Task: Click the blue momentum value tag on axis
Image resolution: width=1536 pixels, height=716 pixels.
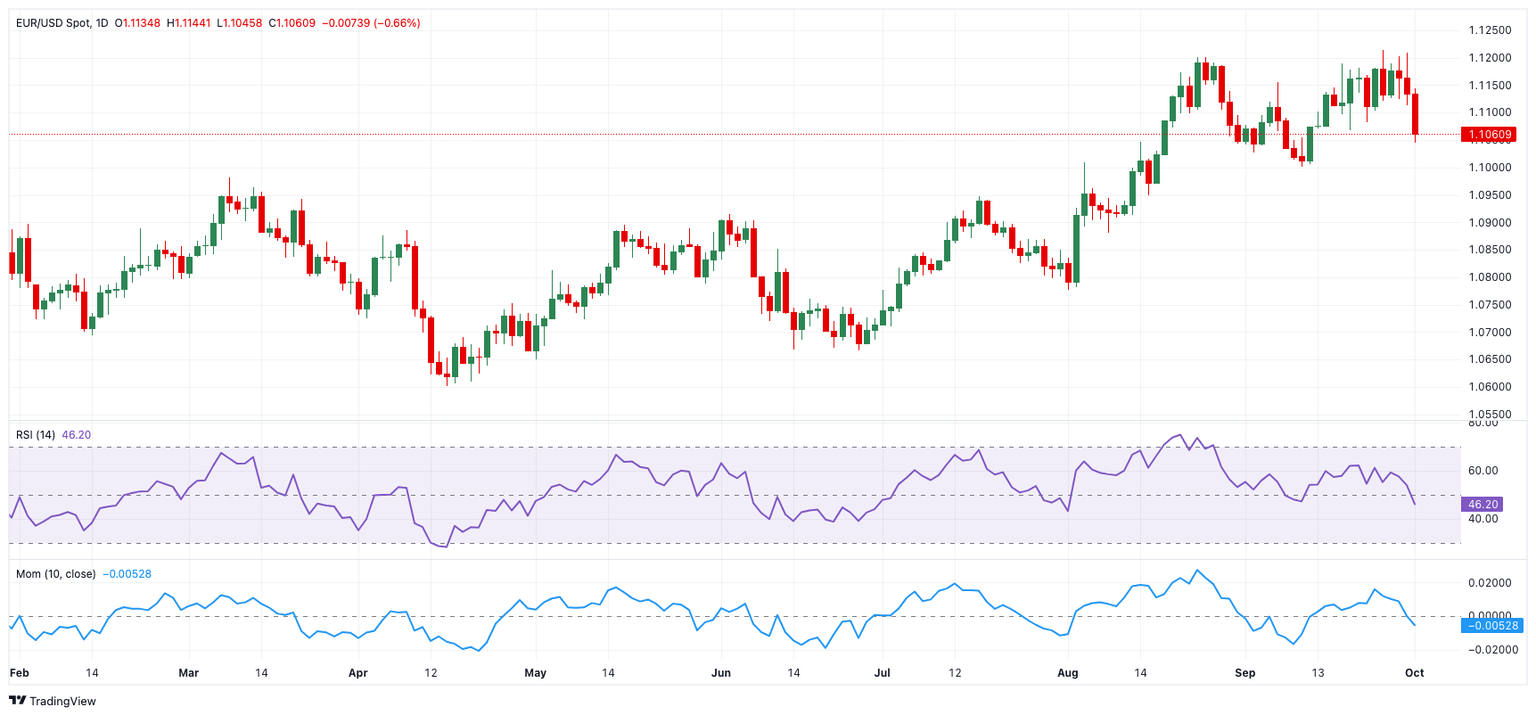Action: click(1491, 625)
